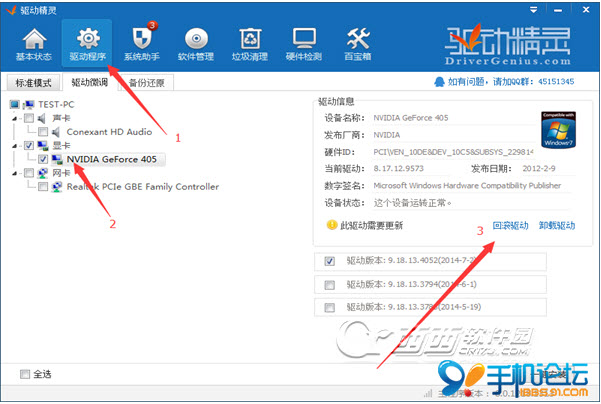Click the release date 2012-2-9

click(539, 169)
